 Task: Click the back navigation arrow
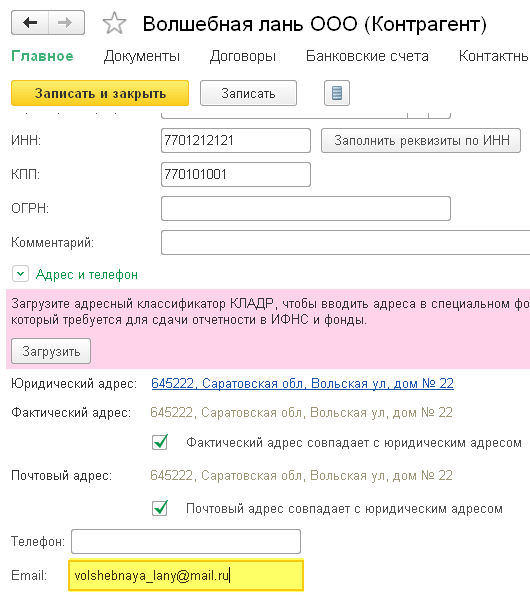click(x=30, y=23)
